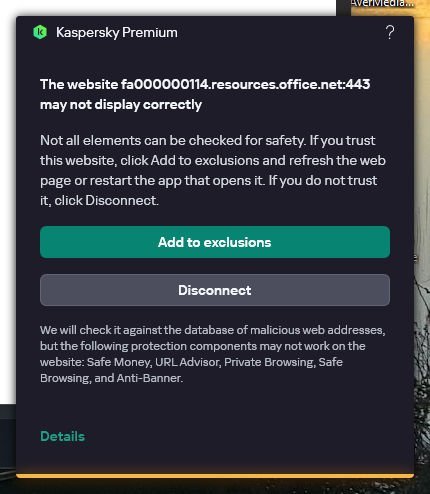
Task: Click the white window area above the popup
Action: pyautogui.click(x=167, y=7)
